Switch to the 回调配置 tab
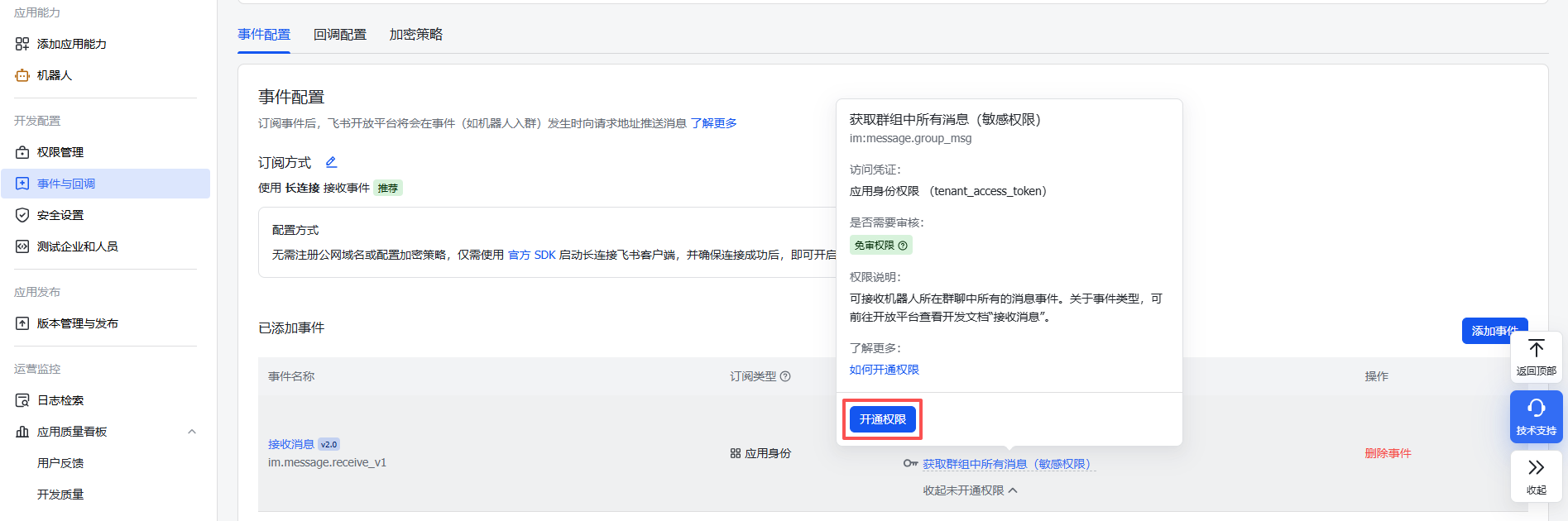 point(339,35)
